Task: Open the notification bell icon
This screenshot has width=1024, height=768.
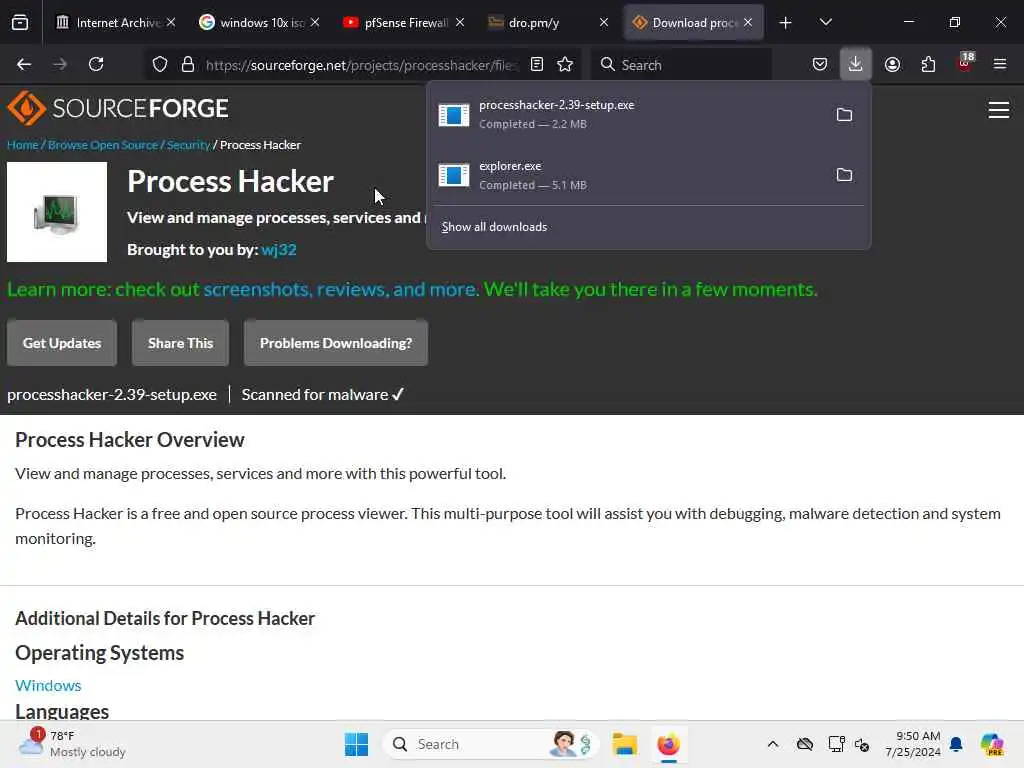Action: 956,744
